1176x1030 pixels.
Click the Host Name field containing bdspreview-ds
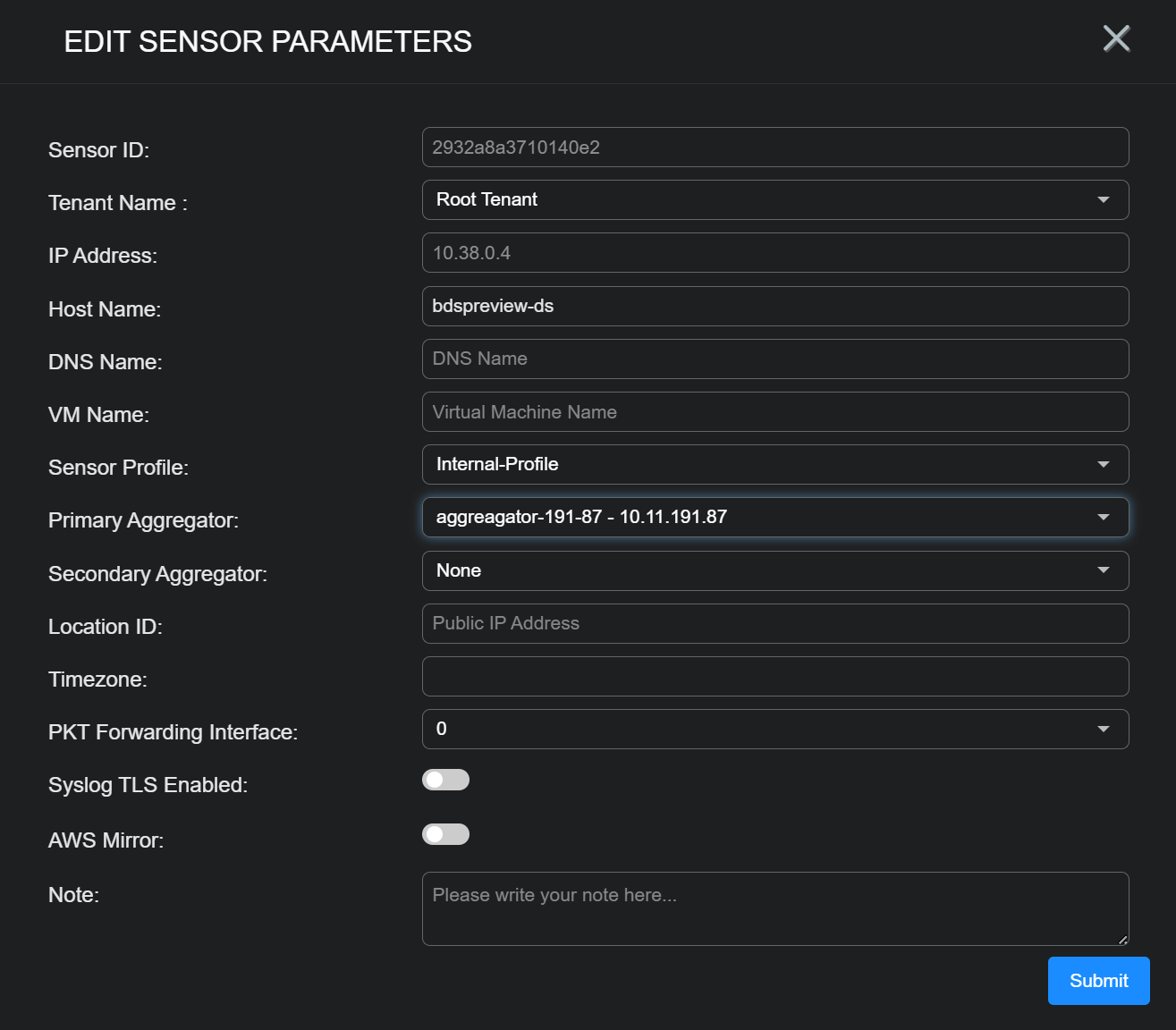tap(774, 306)
